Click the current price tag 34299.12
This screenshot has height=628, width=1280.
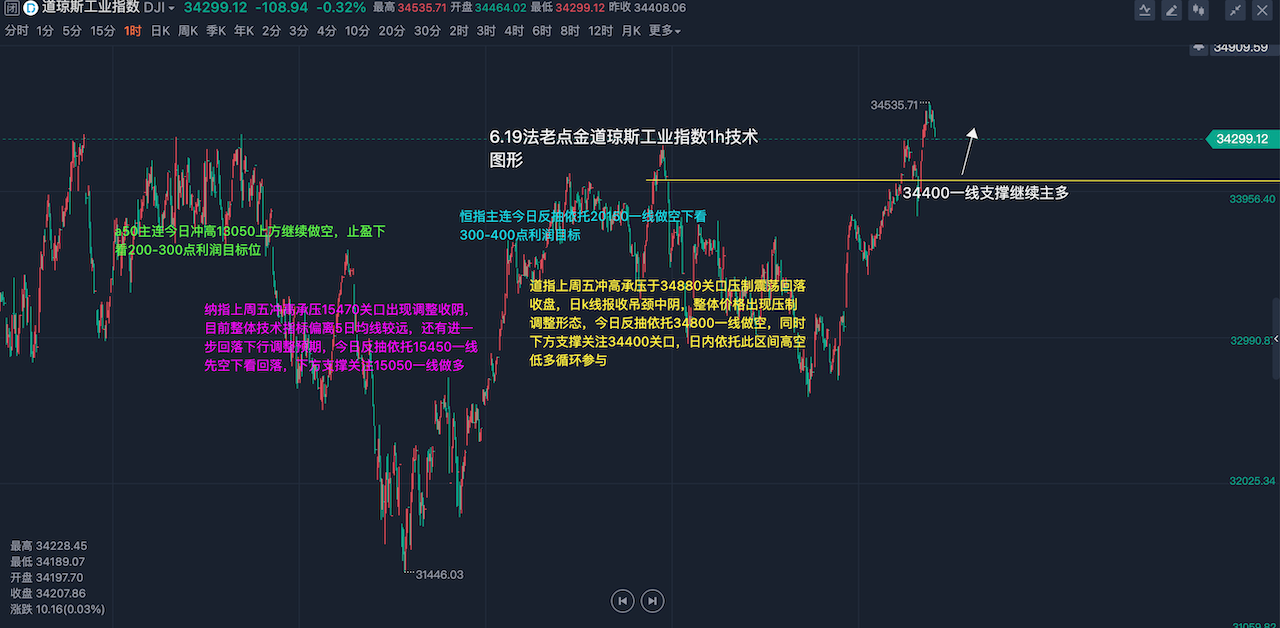1241,139
